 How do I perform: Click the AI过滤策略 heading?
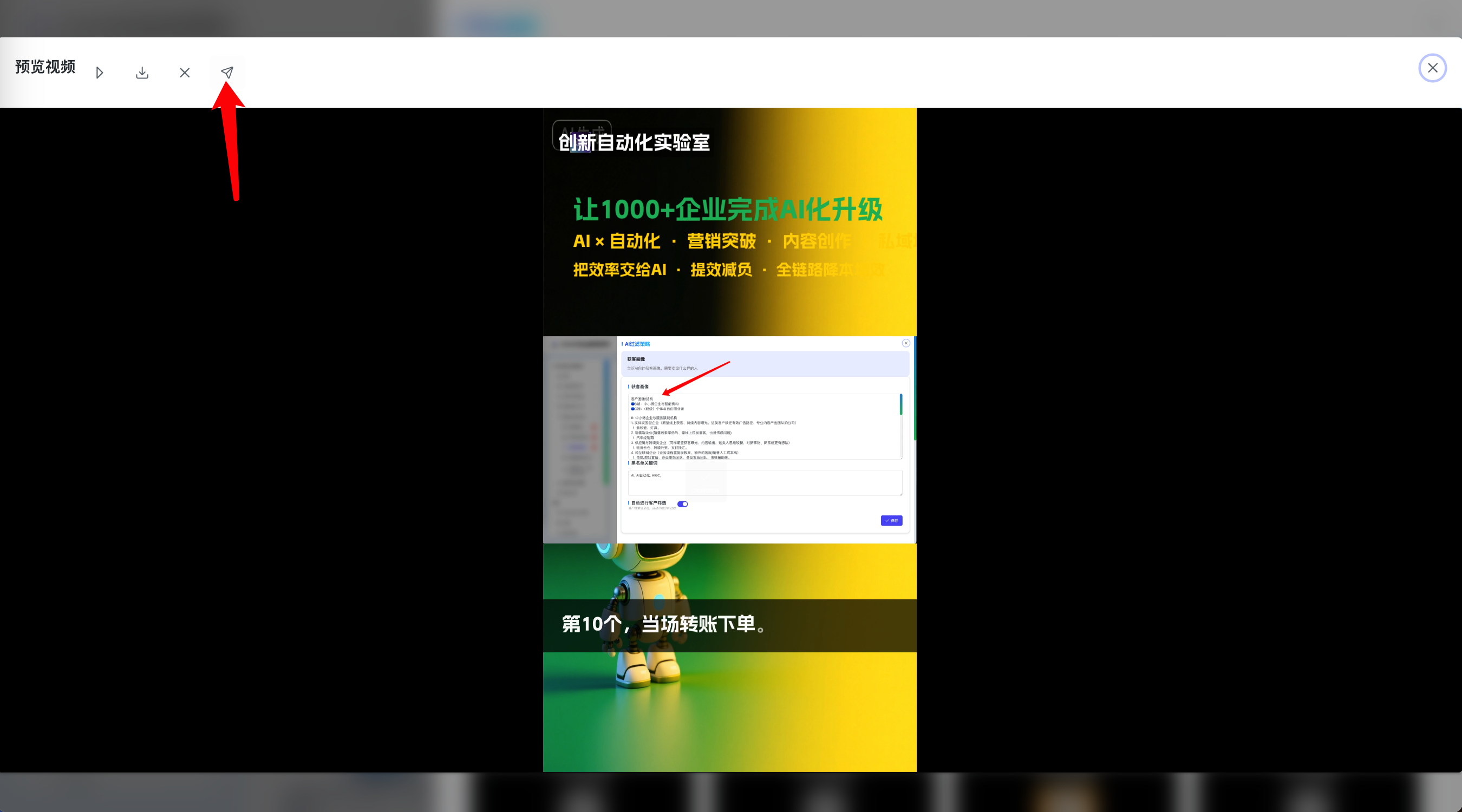637,344
